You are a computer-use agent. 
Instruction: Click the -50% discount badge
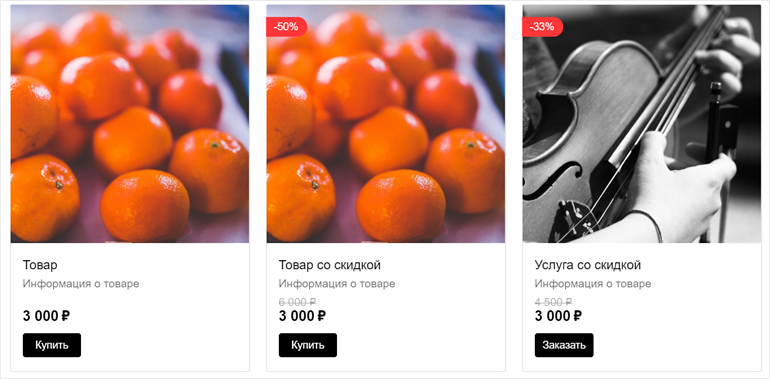coord(287,27)
